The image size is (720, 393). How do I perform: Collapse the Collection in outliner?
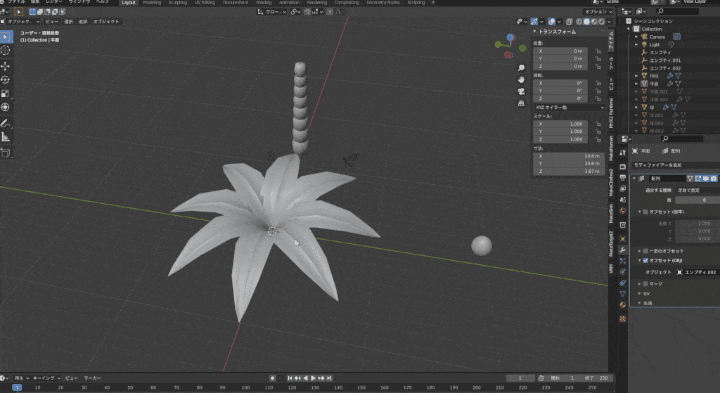point(629,29)
